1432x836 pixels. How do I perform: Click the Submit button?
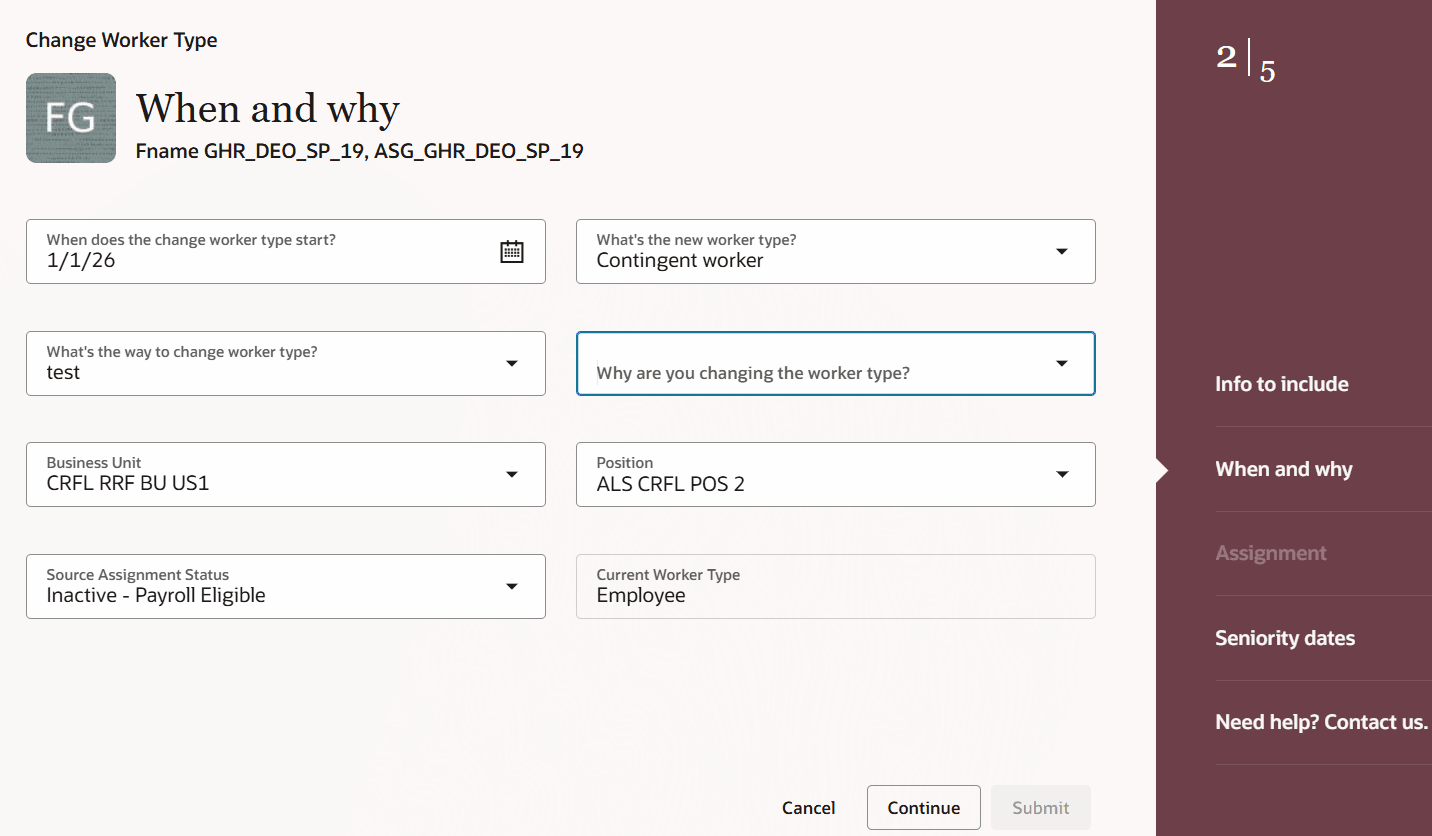[1040, 807]
